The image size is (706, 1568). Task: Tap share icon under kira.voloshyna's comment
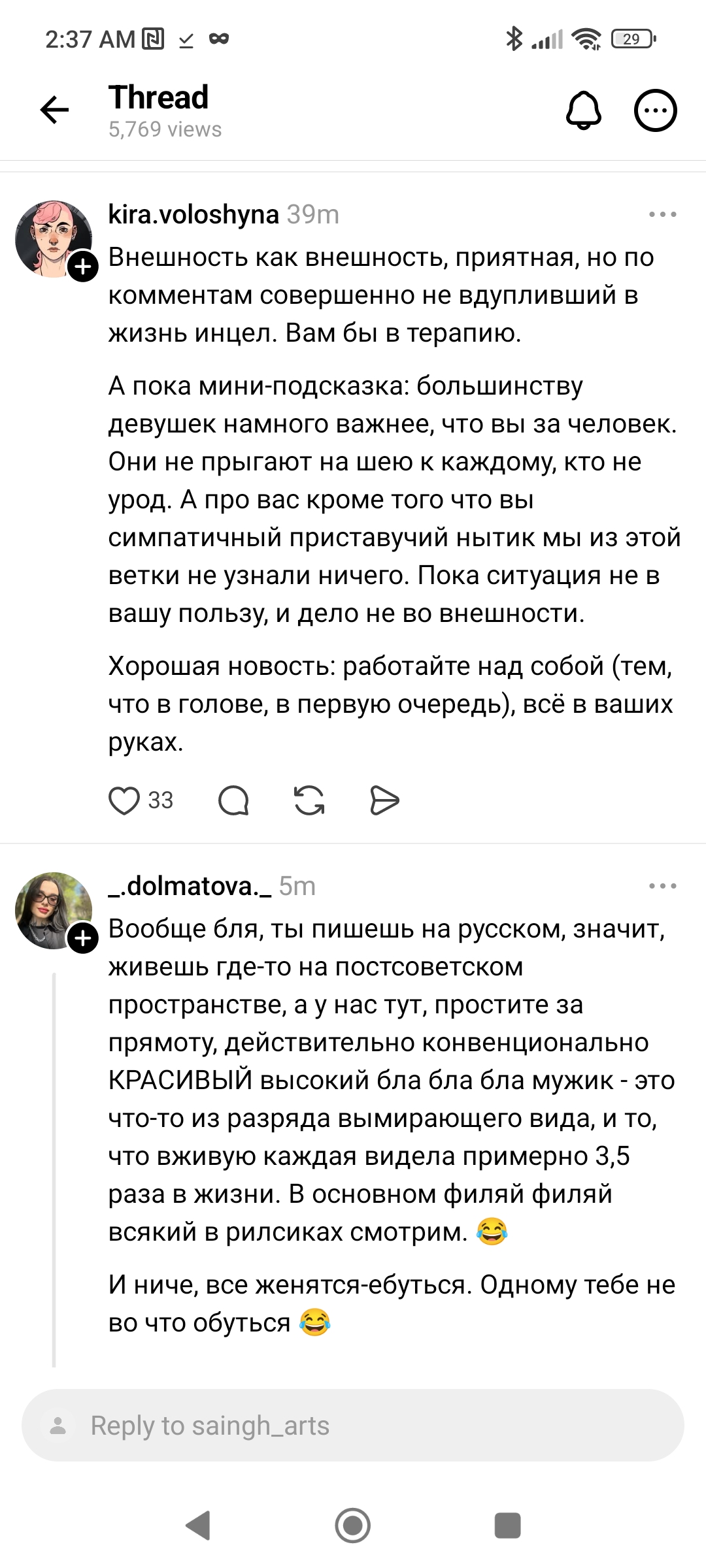[x=384, y=801]
